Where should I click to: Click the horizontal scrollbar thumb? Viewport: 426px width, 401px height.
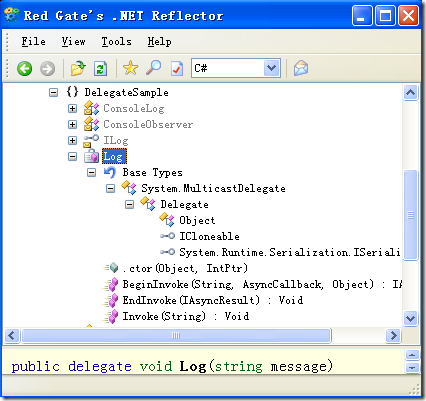176,335
